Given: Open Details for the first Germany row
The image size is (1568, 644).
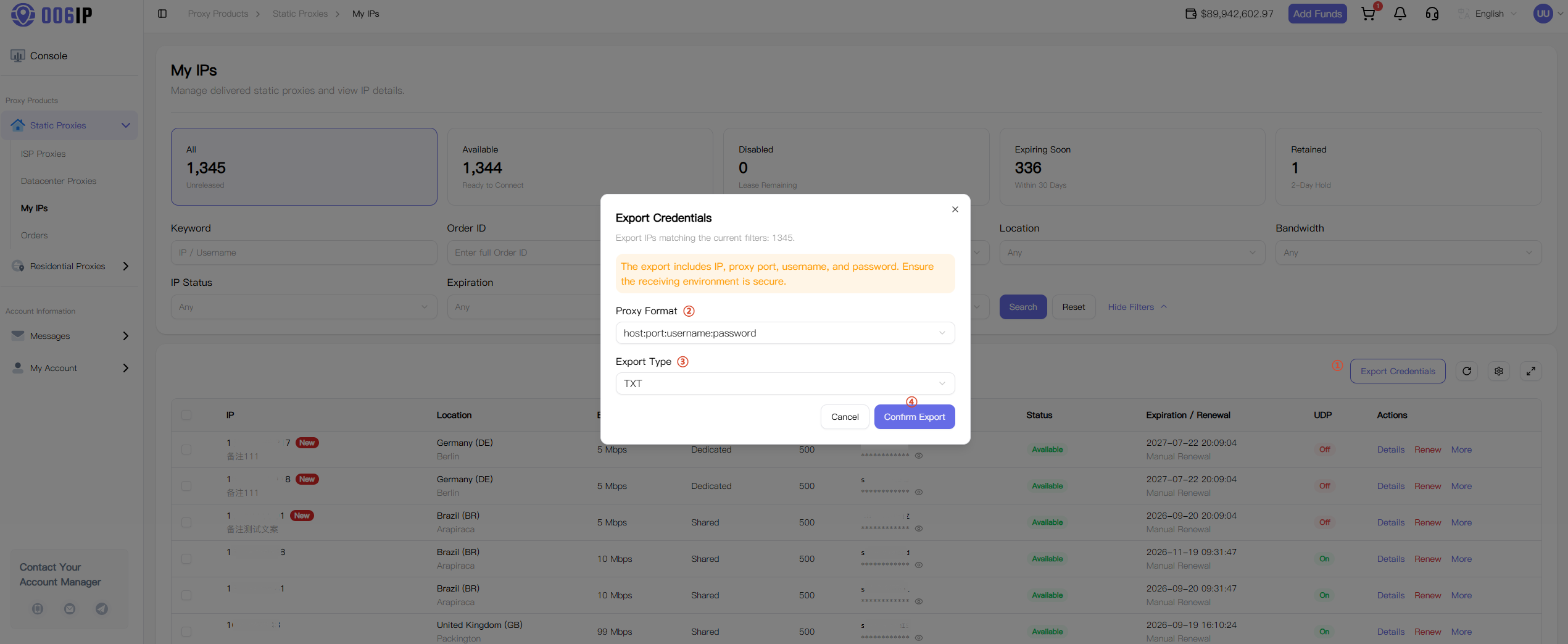Looking at the screenshot, I should 1391,450.
